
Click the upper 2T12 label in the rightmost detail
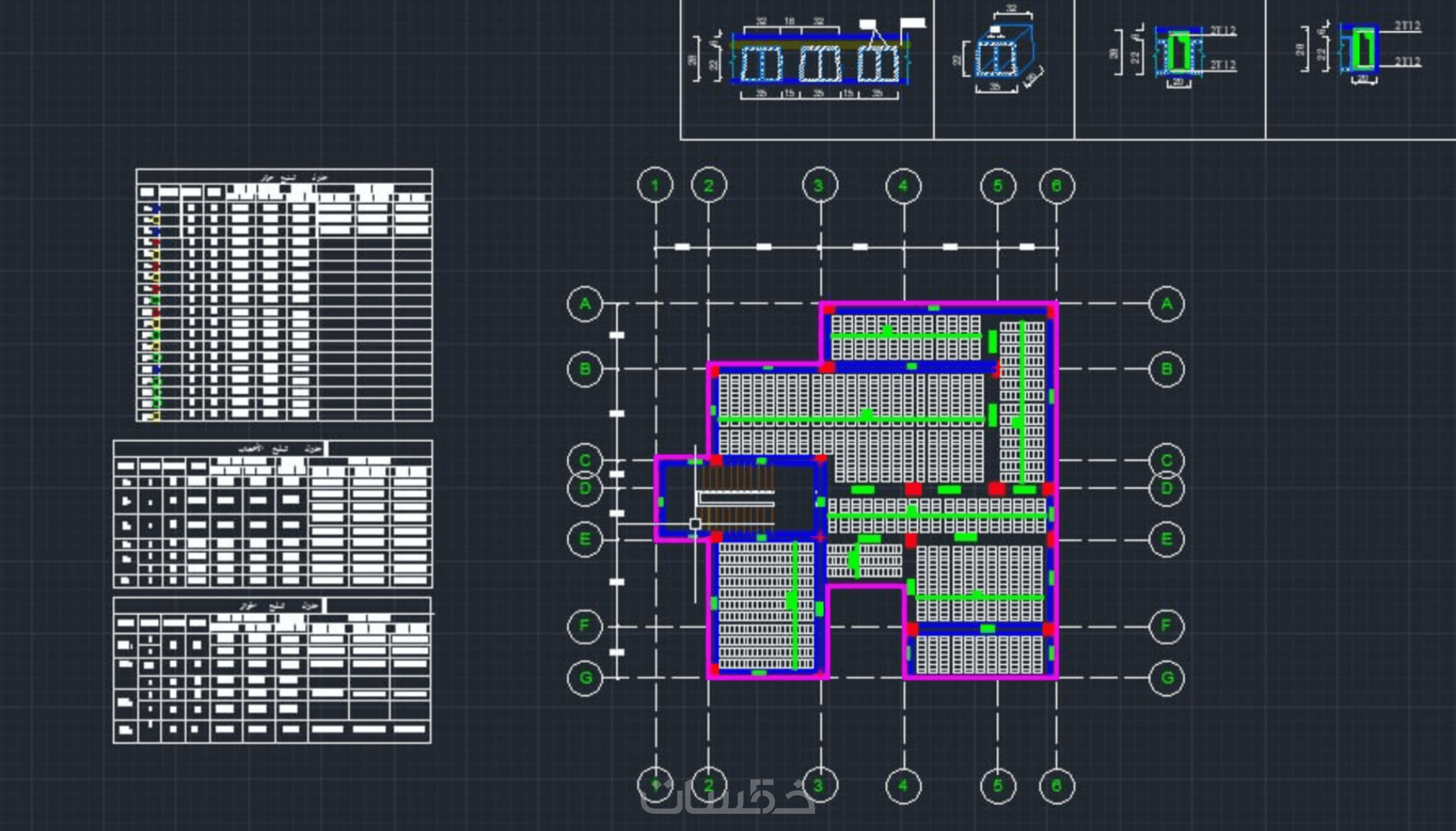coord(1407,27)
